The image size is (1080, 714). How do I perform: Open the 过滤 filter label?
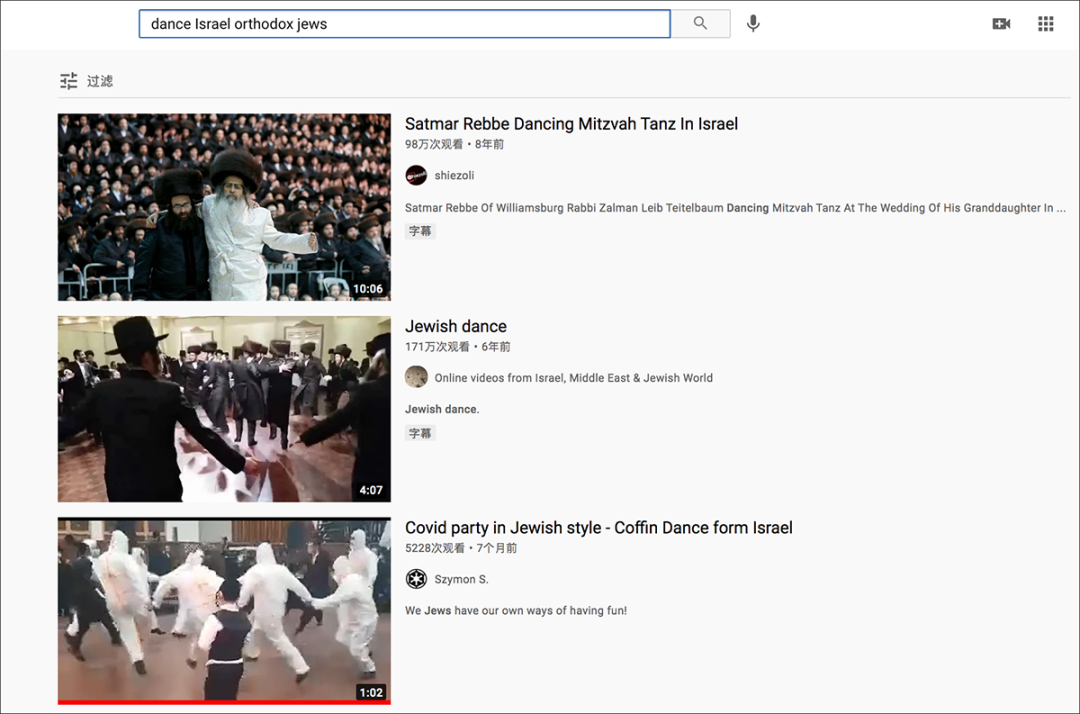100,81
